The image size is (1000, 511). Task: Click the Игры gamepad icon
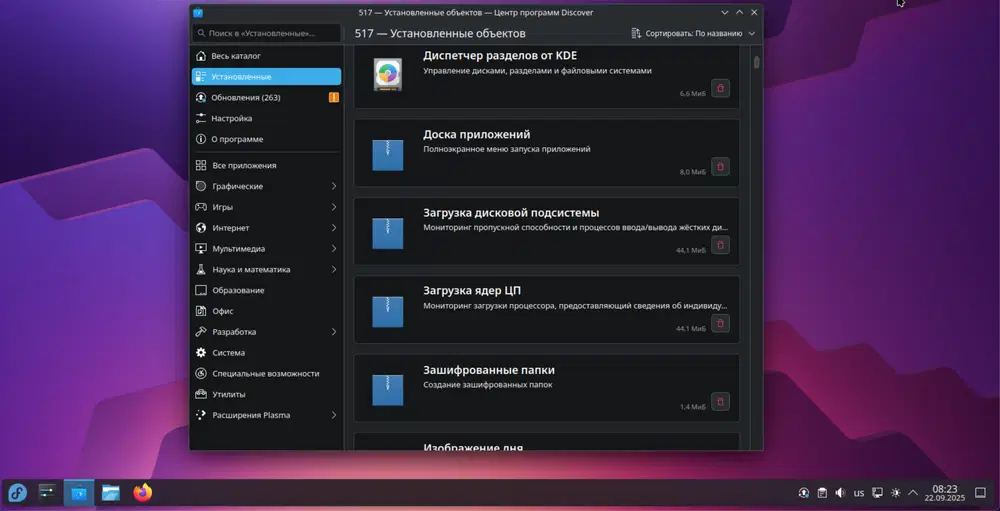pos(201,207)
